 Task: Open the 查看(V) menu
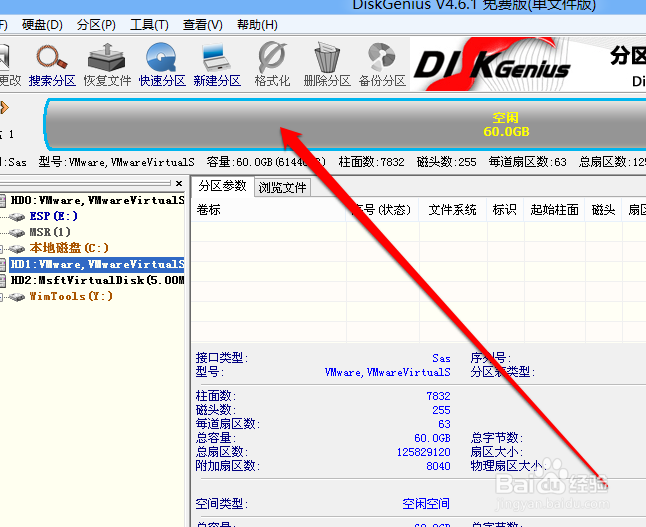pos(202,25)
